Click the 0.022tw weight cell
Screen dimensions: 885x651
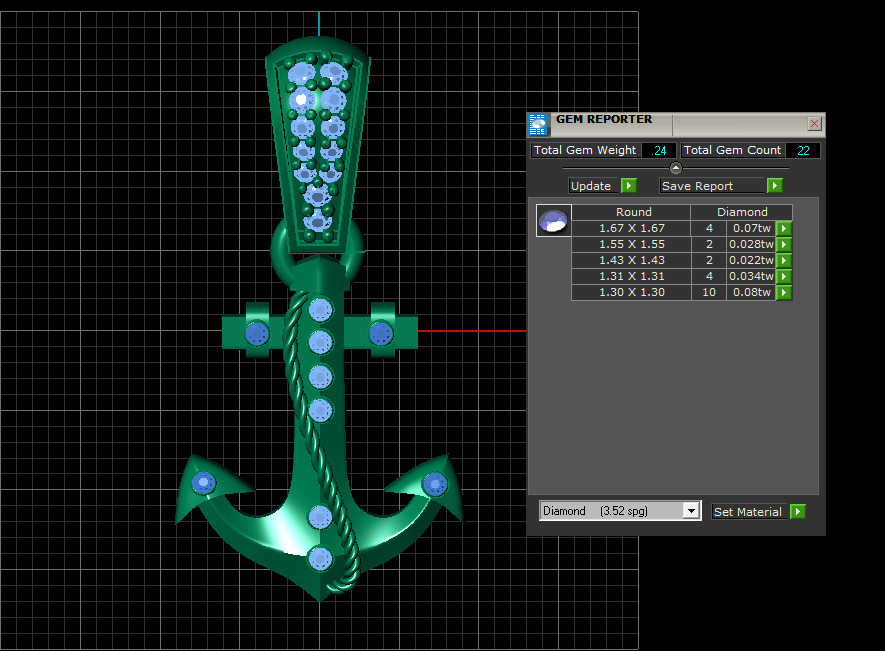point(751,260)
